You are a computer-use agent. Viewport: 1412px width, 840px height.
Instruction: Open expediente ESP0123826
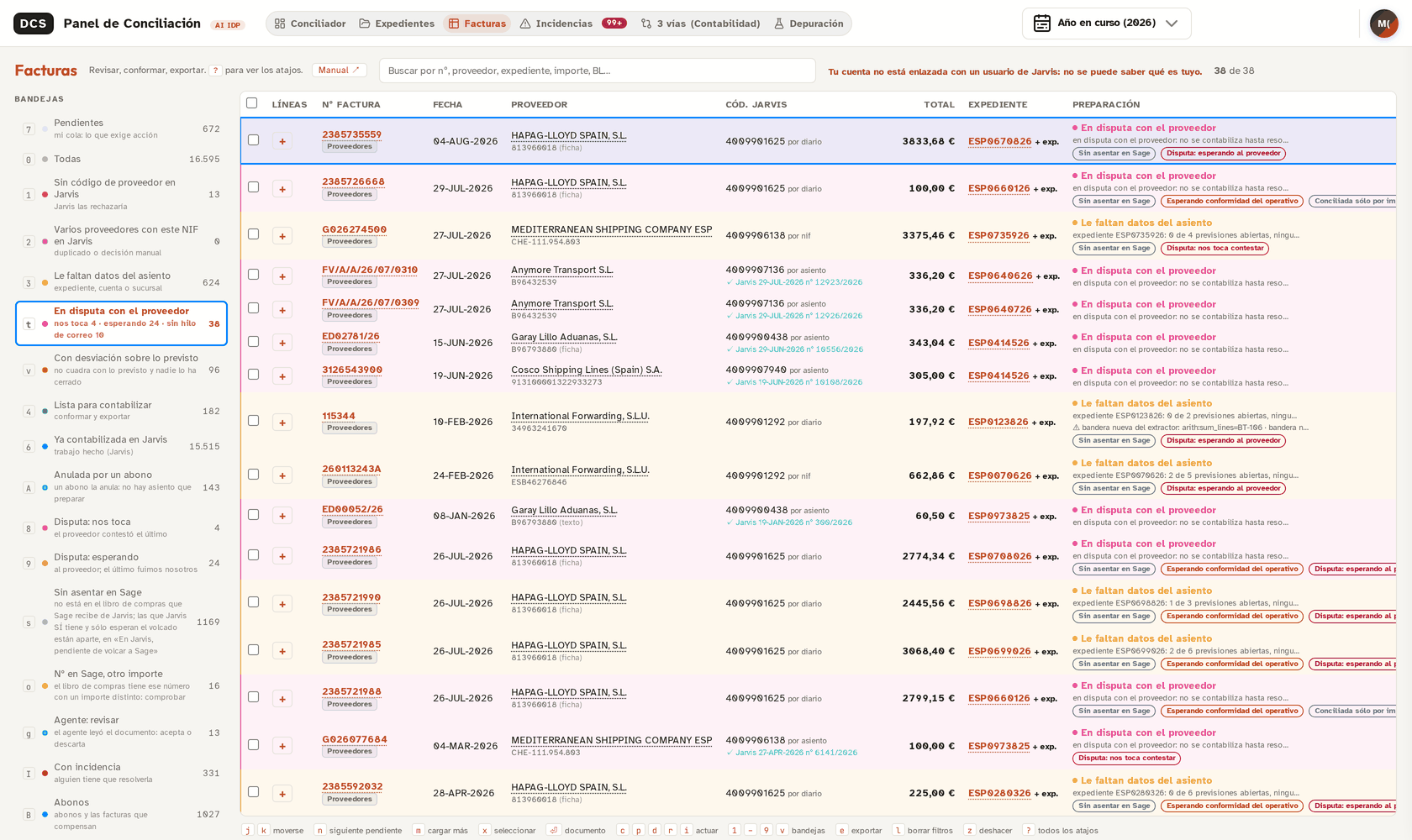[998, 422]
